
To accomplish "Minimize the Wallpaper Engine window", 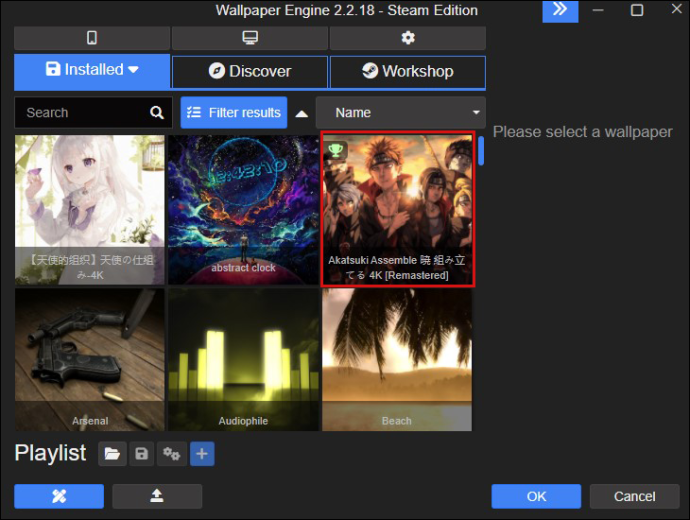I will 598,10.
